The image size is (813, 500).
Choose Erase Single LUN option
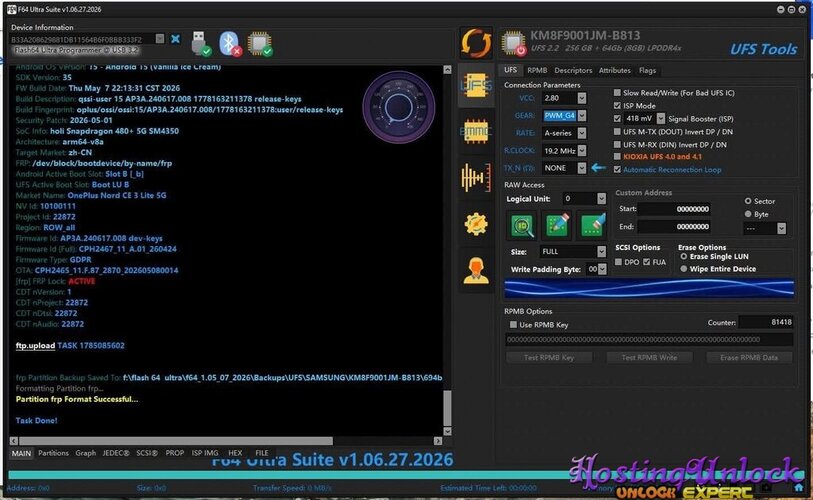click(684, 257)
